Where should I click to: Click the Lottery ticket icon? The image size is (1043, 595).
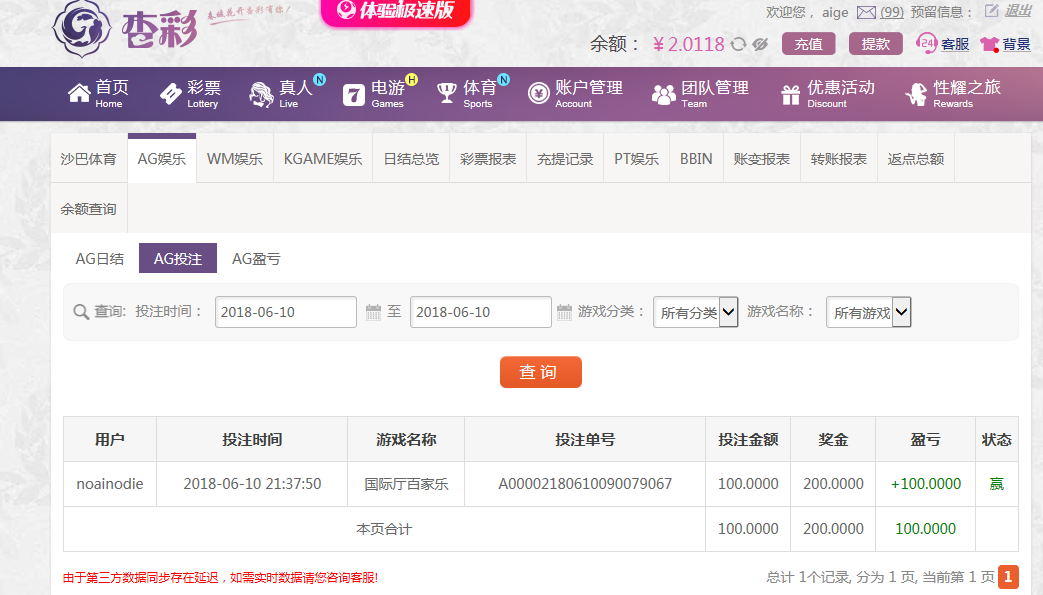click(170, 94)
